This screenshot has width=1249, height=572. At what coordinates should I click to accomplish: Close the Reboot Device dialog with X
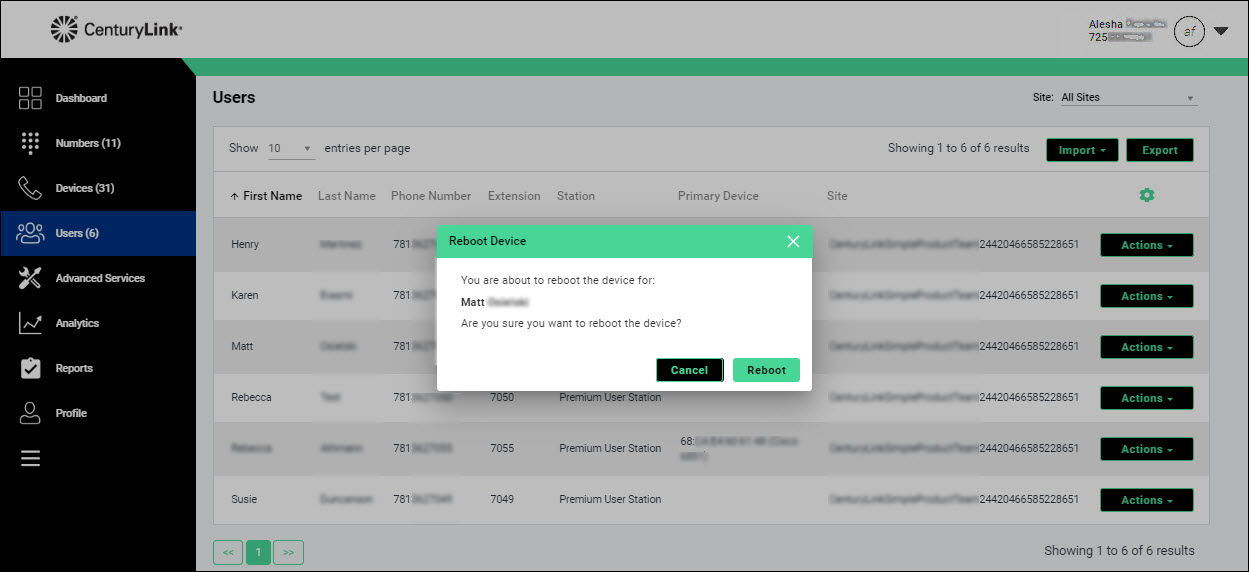click(x=793, y=241)
